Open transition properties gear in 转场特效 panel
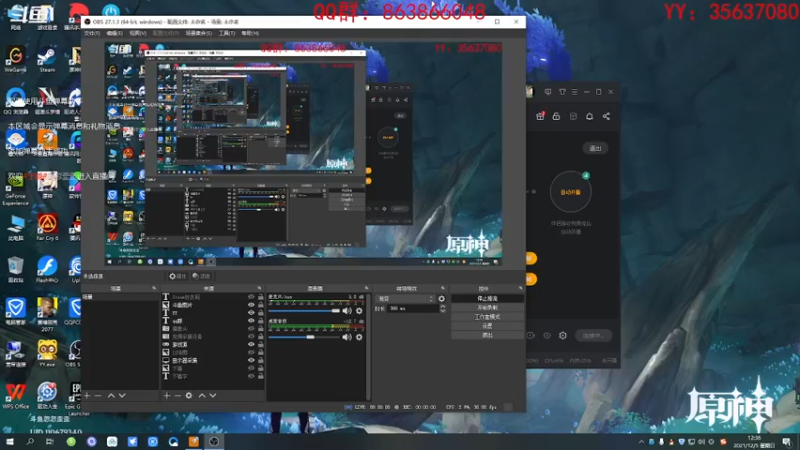Viewport: 800px width, 450px height. pyautogui.click(x=441, y=298)
